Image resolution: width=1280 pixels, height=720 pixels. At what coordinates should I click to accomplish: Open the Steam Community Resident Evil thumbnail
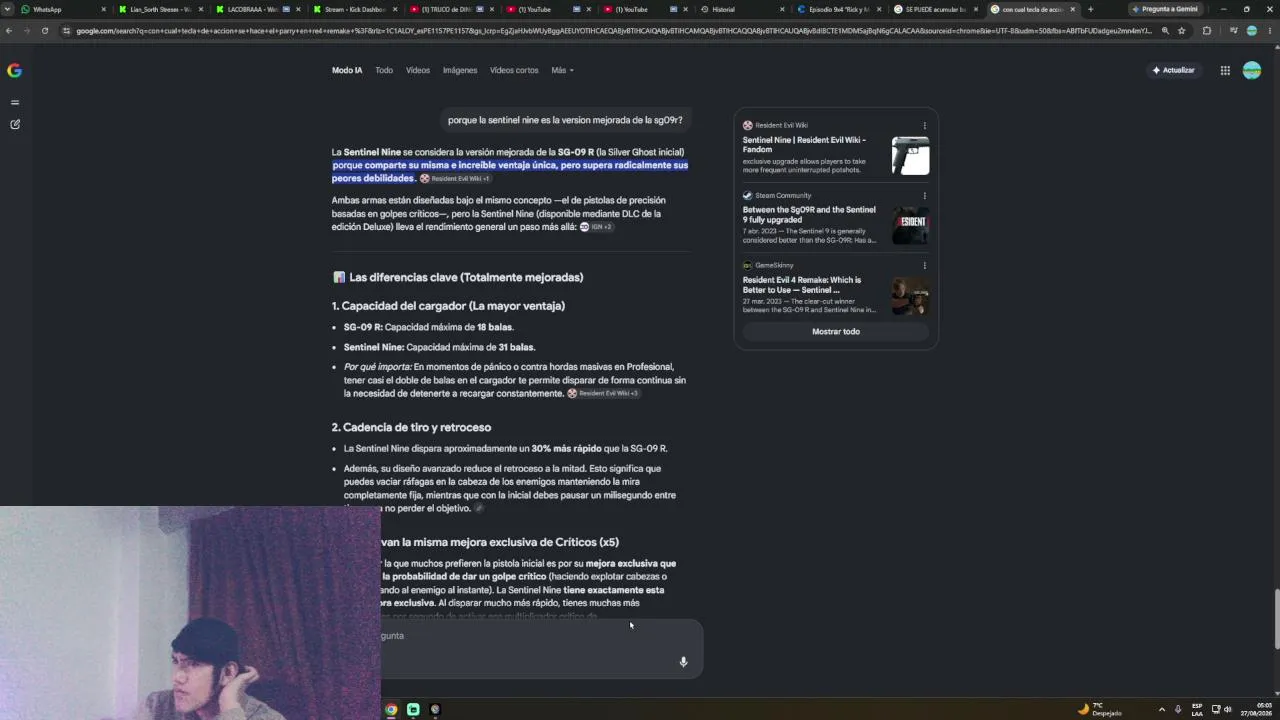click(x=910, y=226)
